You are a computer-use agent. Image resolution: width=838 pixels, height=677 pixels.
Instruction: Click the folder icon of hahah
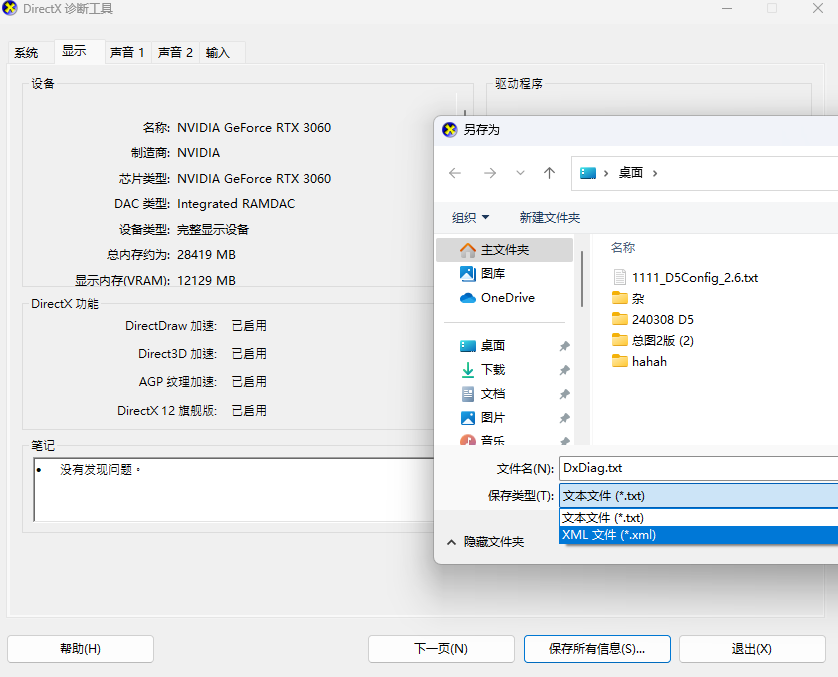(619, 361)
